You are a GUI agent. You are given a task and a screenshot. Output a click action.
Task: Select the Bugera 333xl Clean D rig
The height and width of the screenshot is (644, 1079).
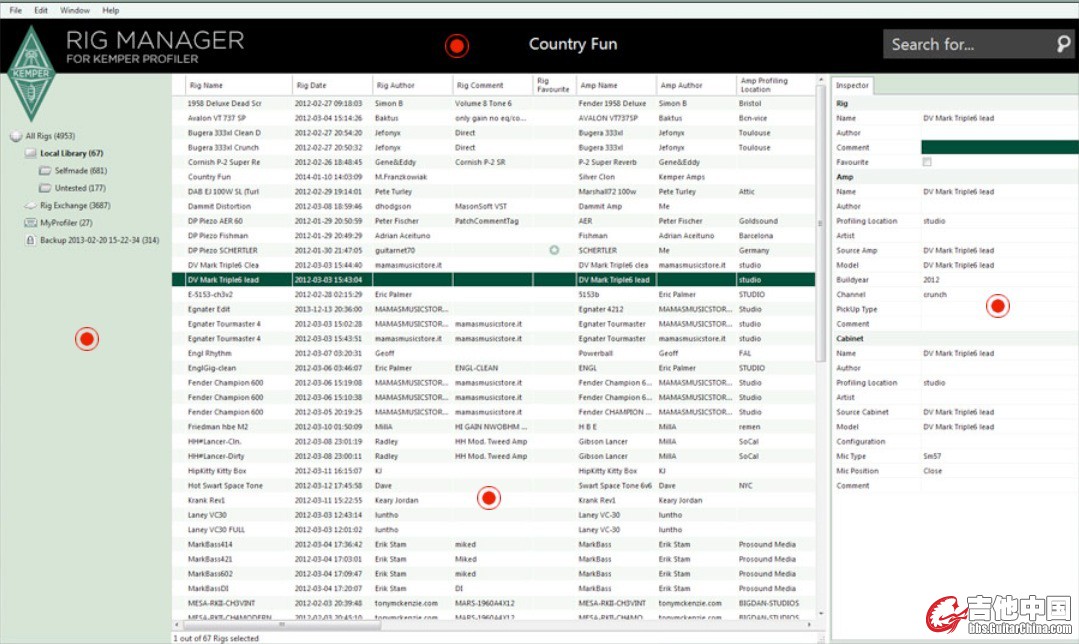tap(493, 133)
